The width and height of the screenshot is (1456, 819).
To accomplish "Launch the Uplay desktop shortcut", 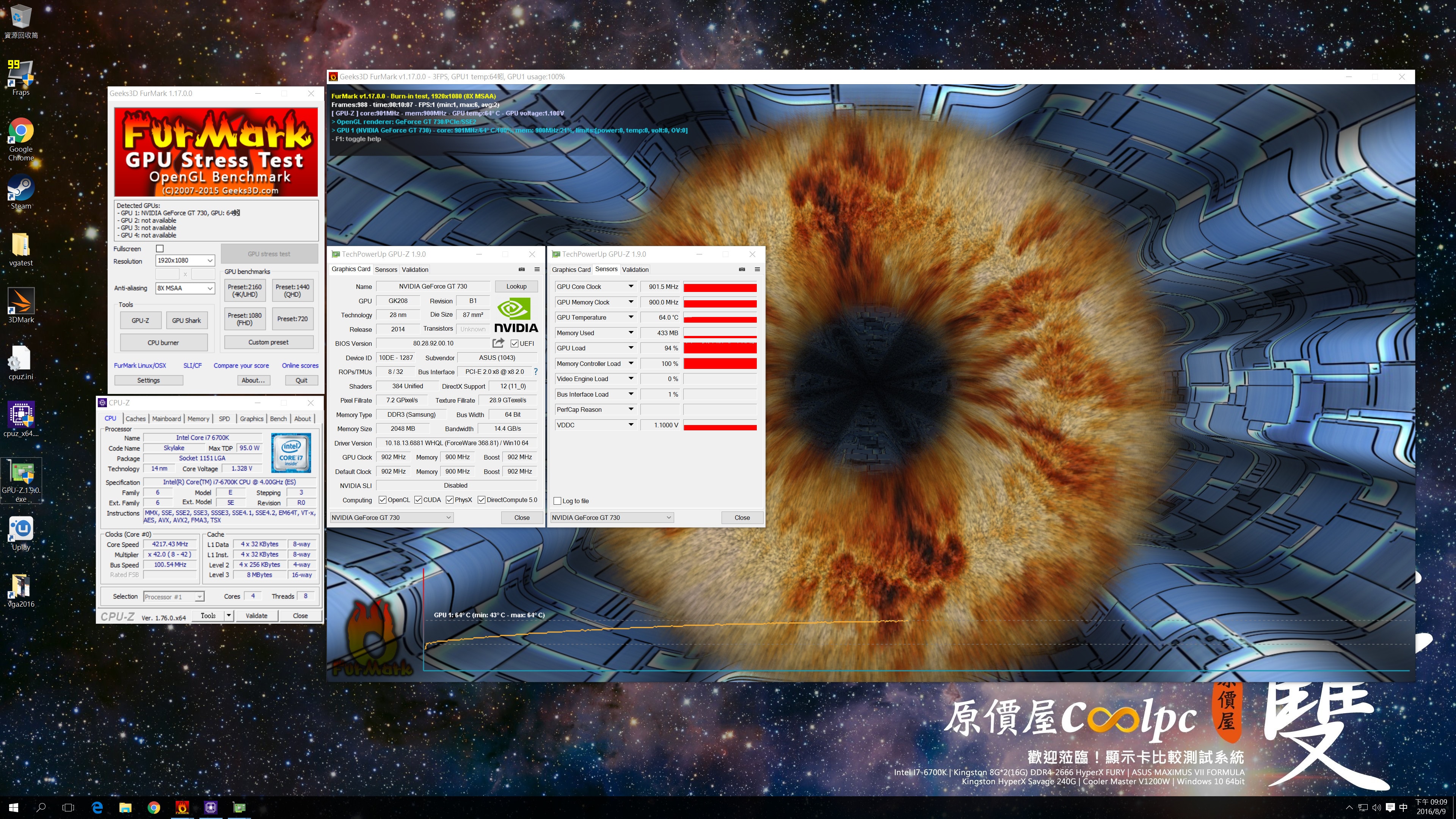I will [x=21, y=533].
